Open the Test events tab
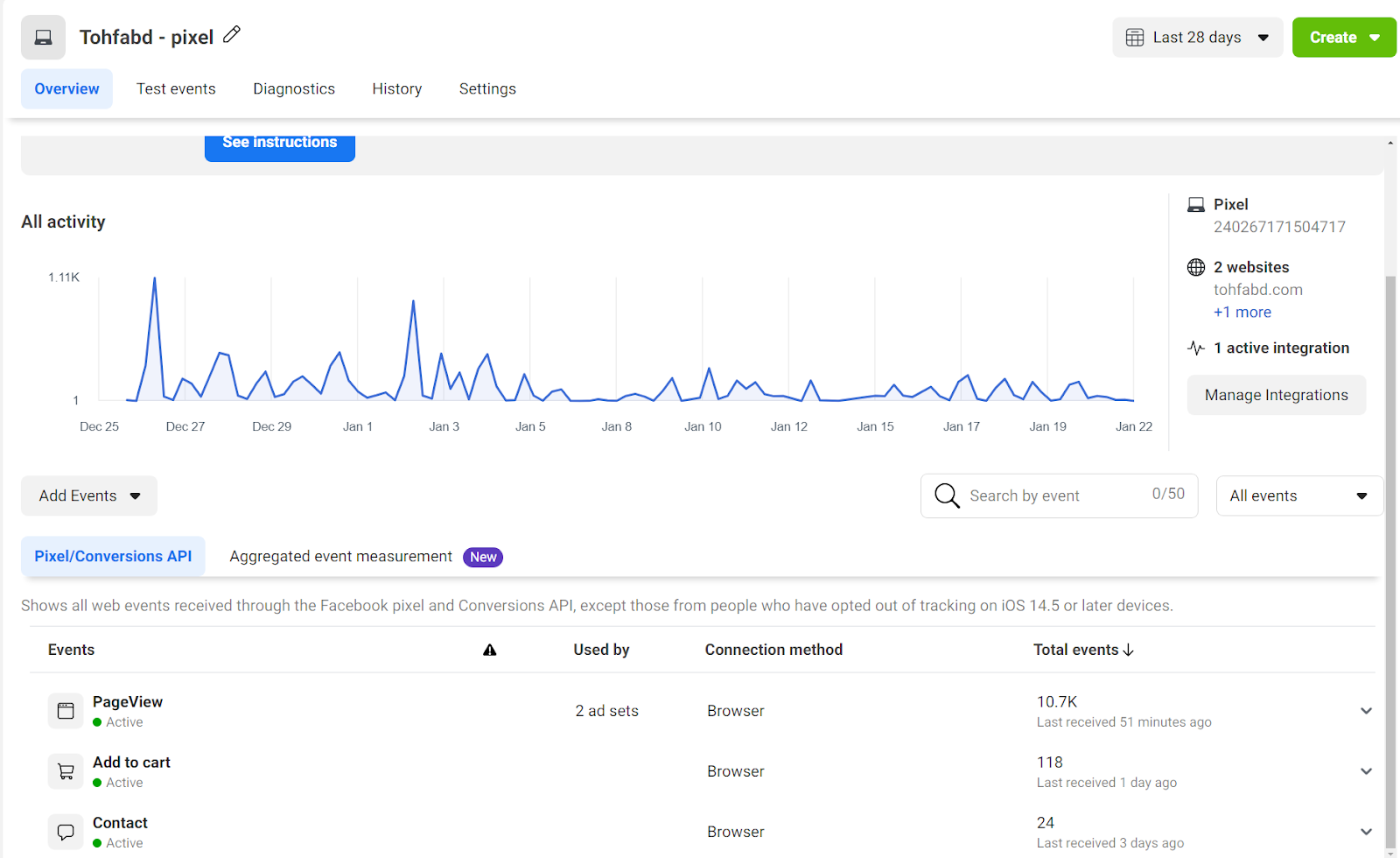The height and width of the screenshot is (858, 1400). point(176,88)
